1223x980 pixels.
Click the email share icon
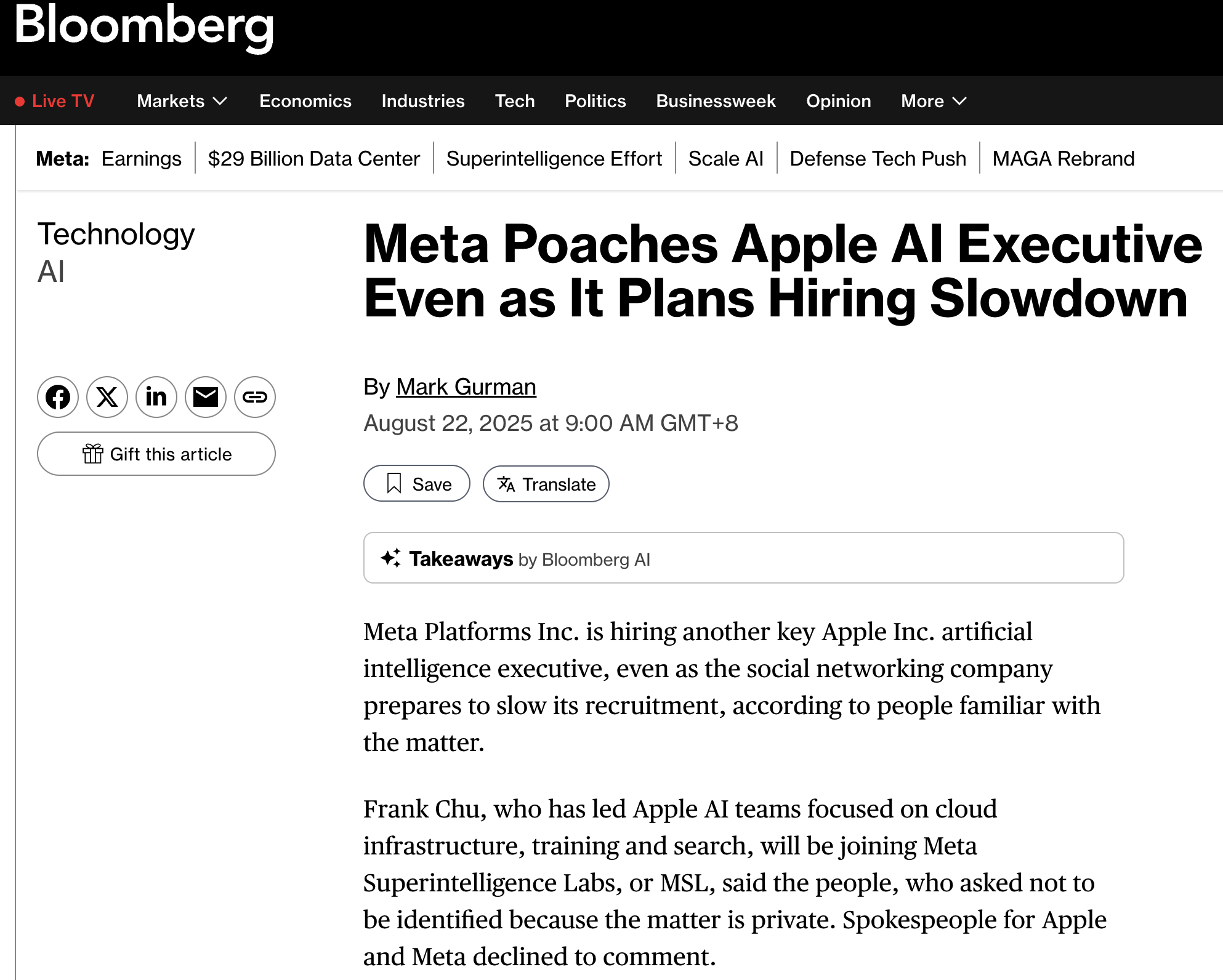(x=206, y=397)
